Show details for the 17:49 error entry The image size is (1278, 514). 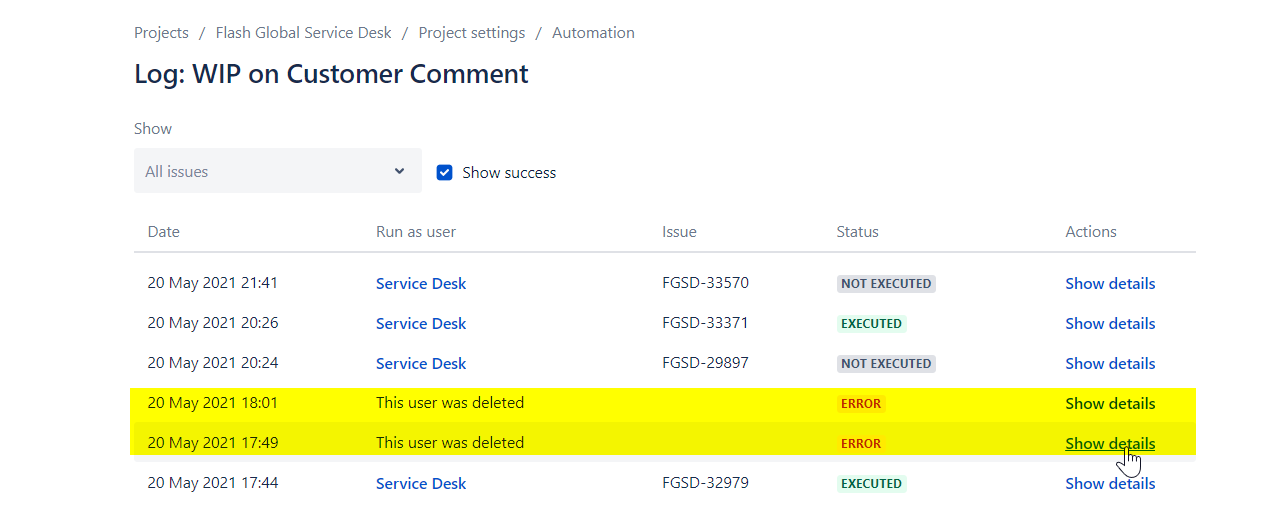[1110, 443]
